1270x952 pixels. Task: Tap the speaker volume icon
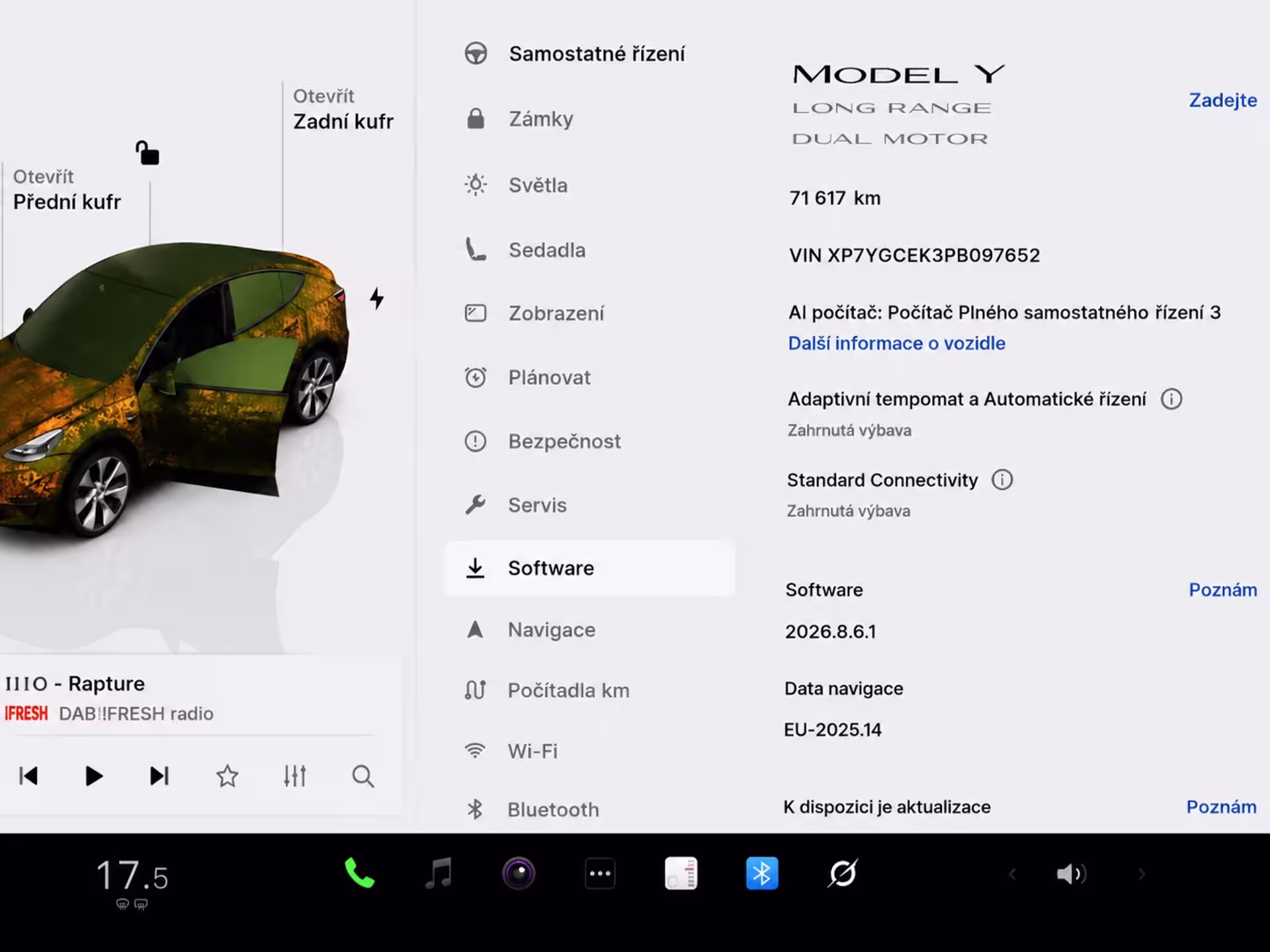[x=1072, y=874]
